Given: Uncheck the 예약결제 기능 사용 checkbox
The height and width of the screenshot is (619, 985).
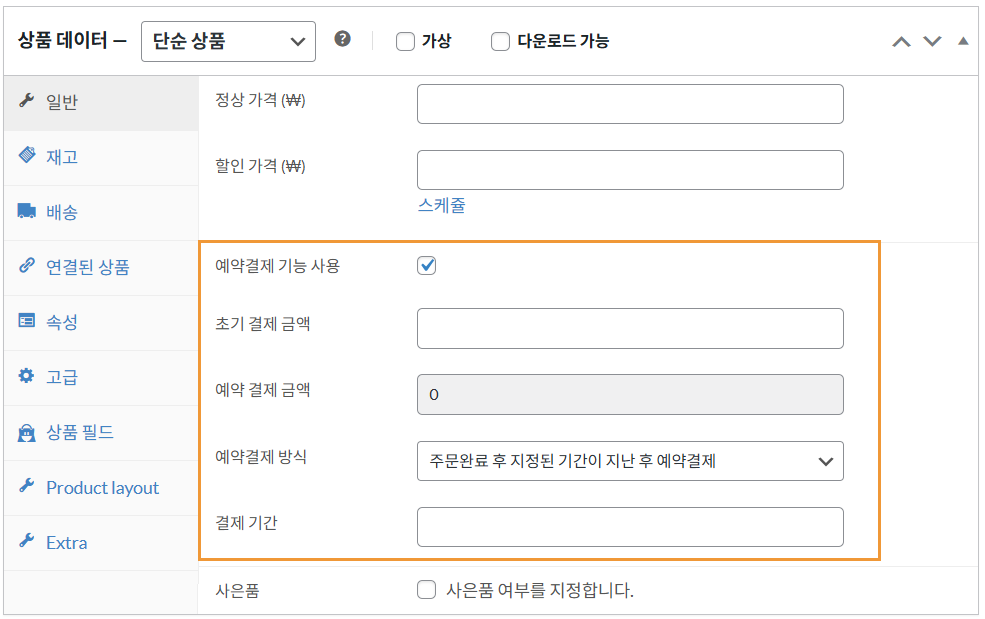Looking at the screenshot, I should coord(427,266).
